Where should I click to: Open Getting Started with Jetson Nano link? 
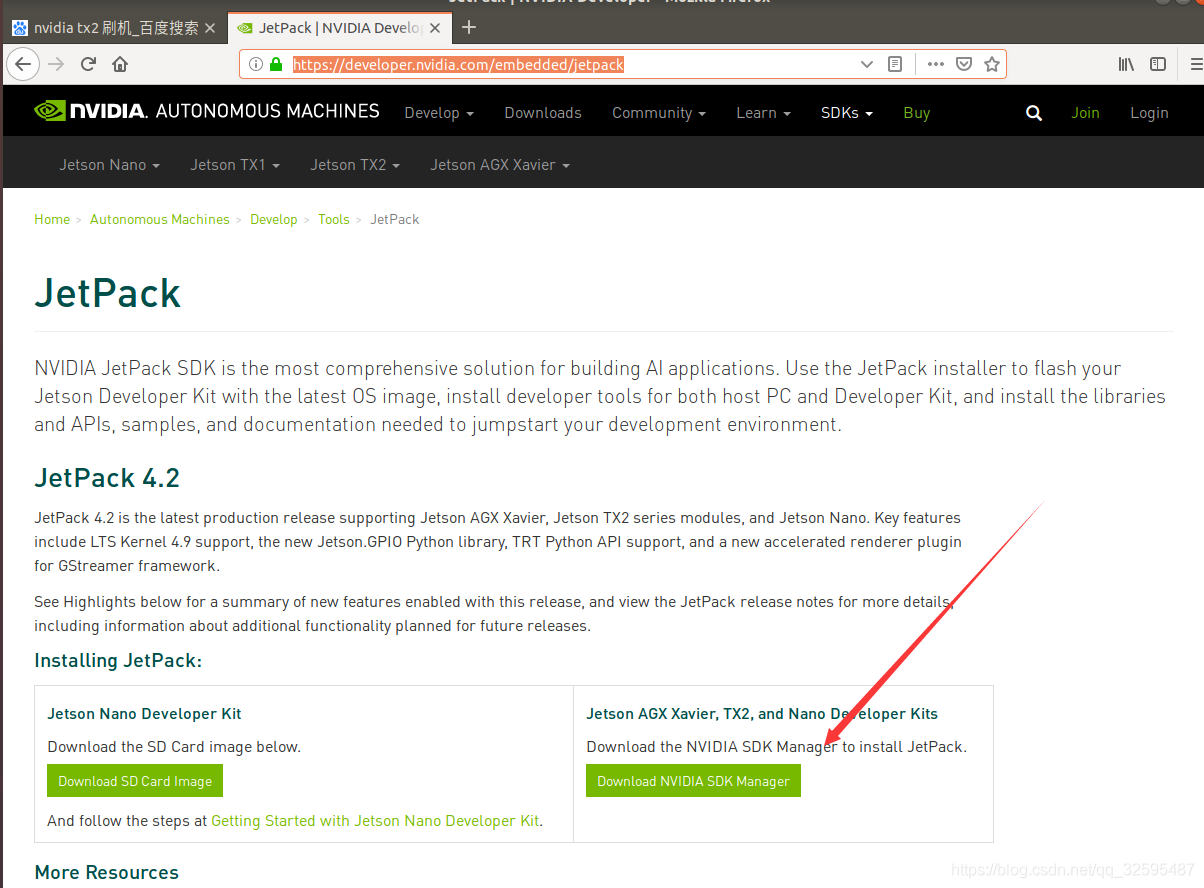pos(375,821)
